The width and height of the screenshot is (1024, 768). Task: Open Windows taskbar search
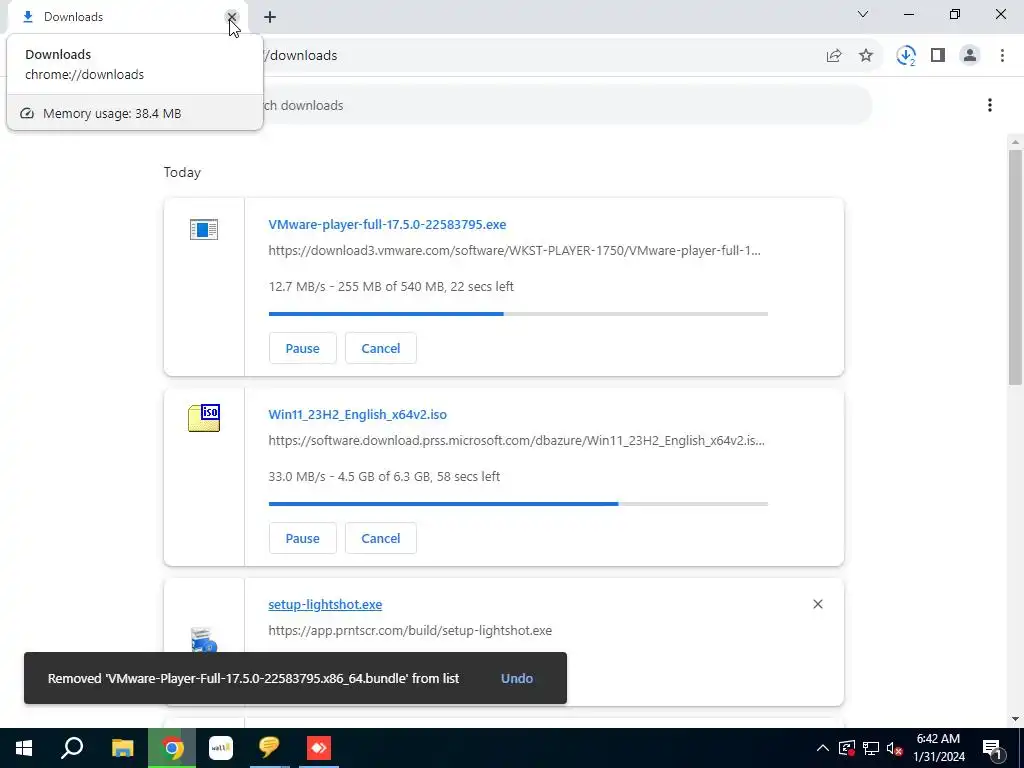(72, 748)
